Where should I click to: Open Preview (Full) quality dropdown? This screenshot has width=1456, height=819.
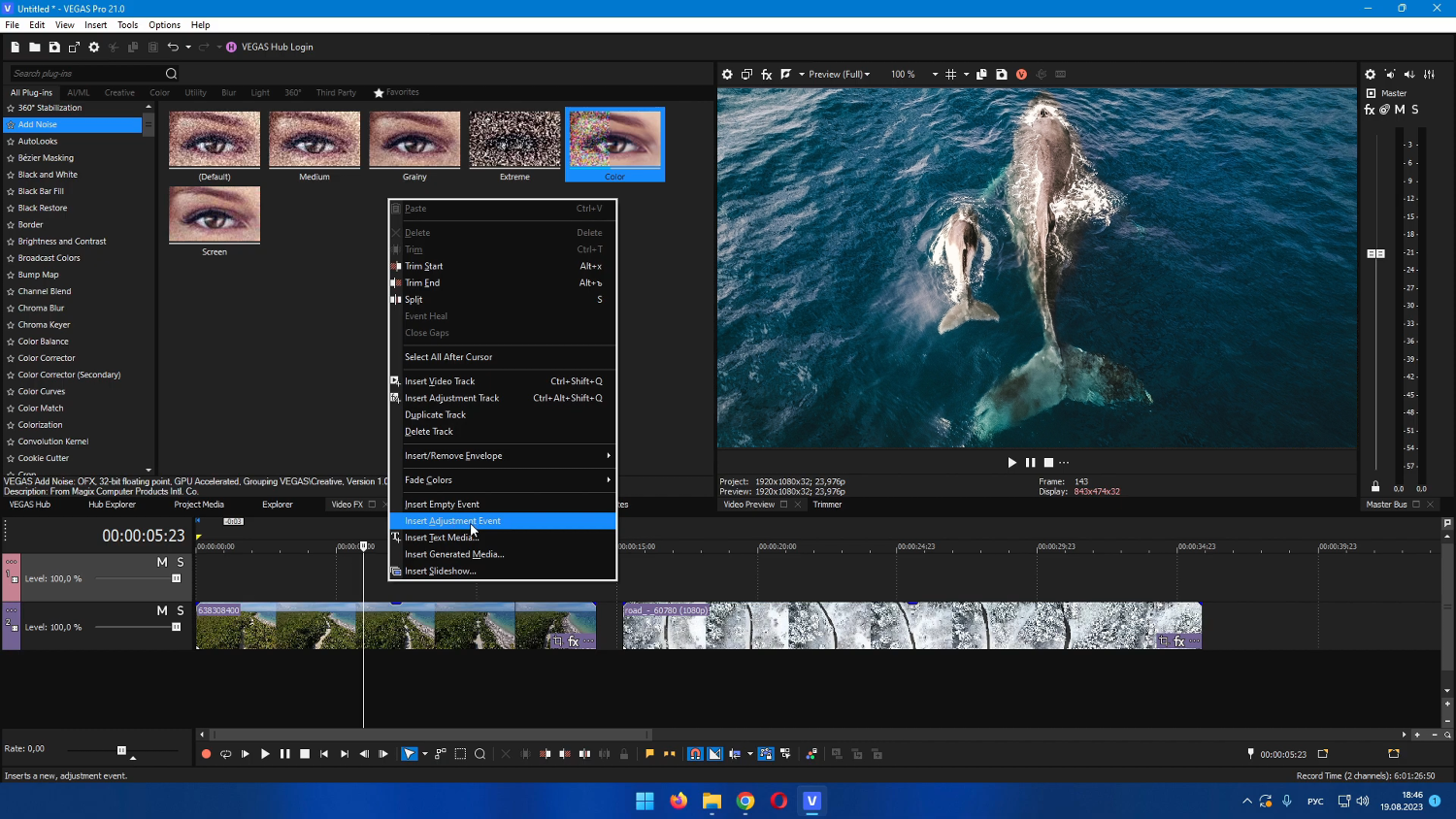[840, 74]
